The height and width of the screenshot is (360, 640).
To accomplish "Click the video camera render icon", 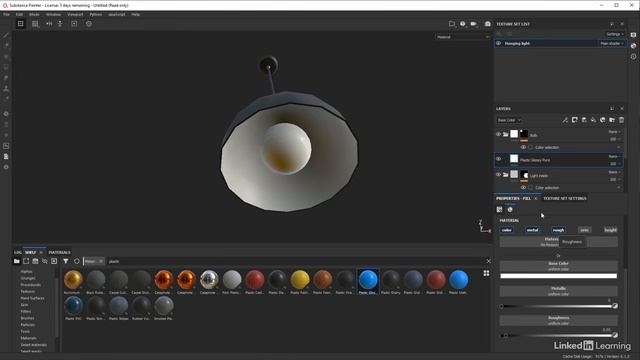I will click(x=473, y=24).
